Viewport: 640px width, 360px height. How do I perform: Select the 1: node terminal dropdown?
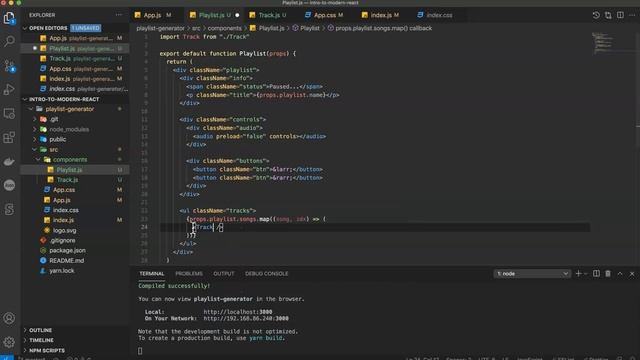point(532,273)
